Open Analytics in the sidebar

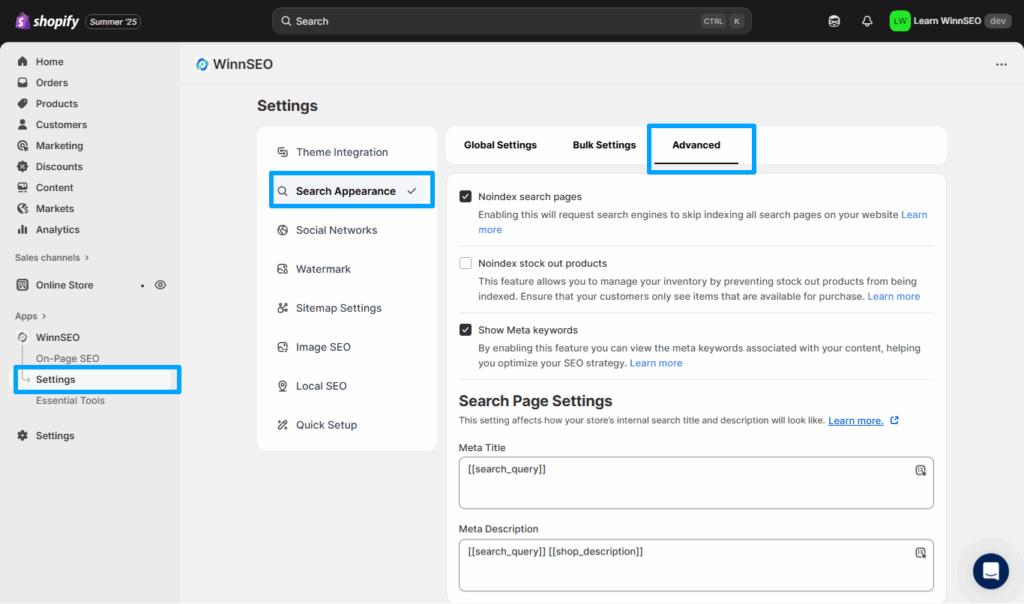57,229
